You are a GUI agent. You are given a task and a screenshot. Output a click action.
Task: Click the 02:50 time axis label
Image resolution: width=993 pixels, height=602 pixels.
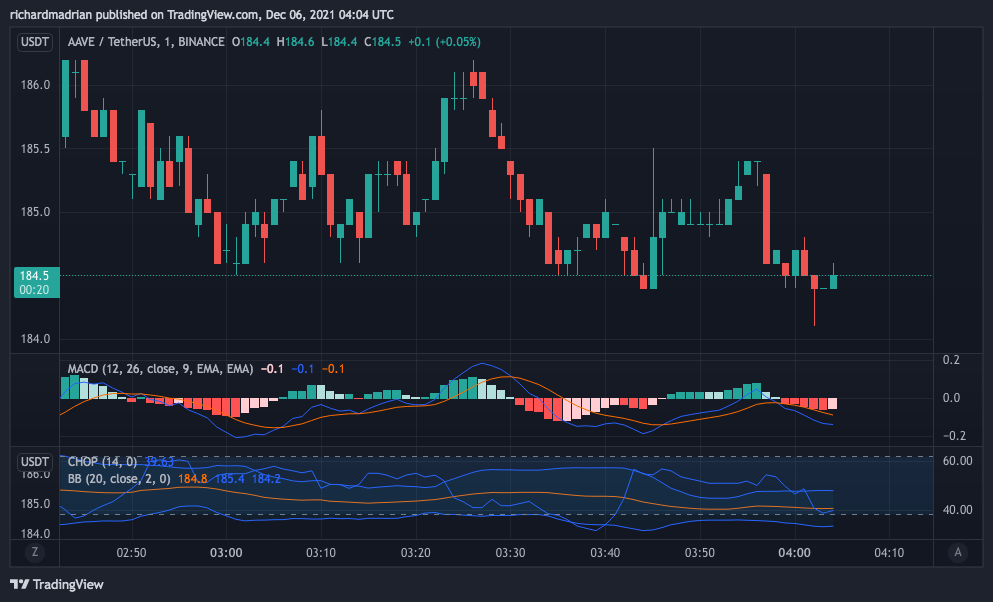pos(131,553)
